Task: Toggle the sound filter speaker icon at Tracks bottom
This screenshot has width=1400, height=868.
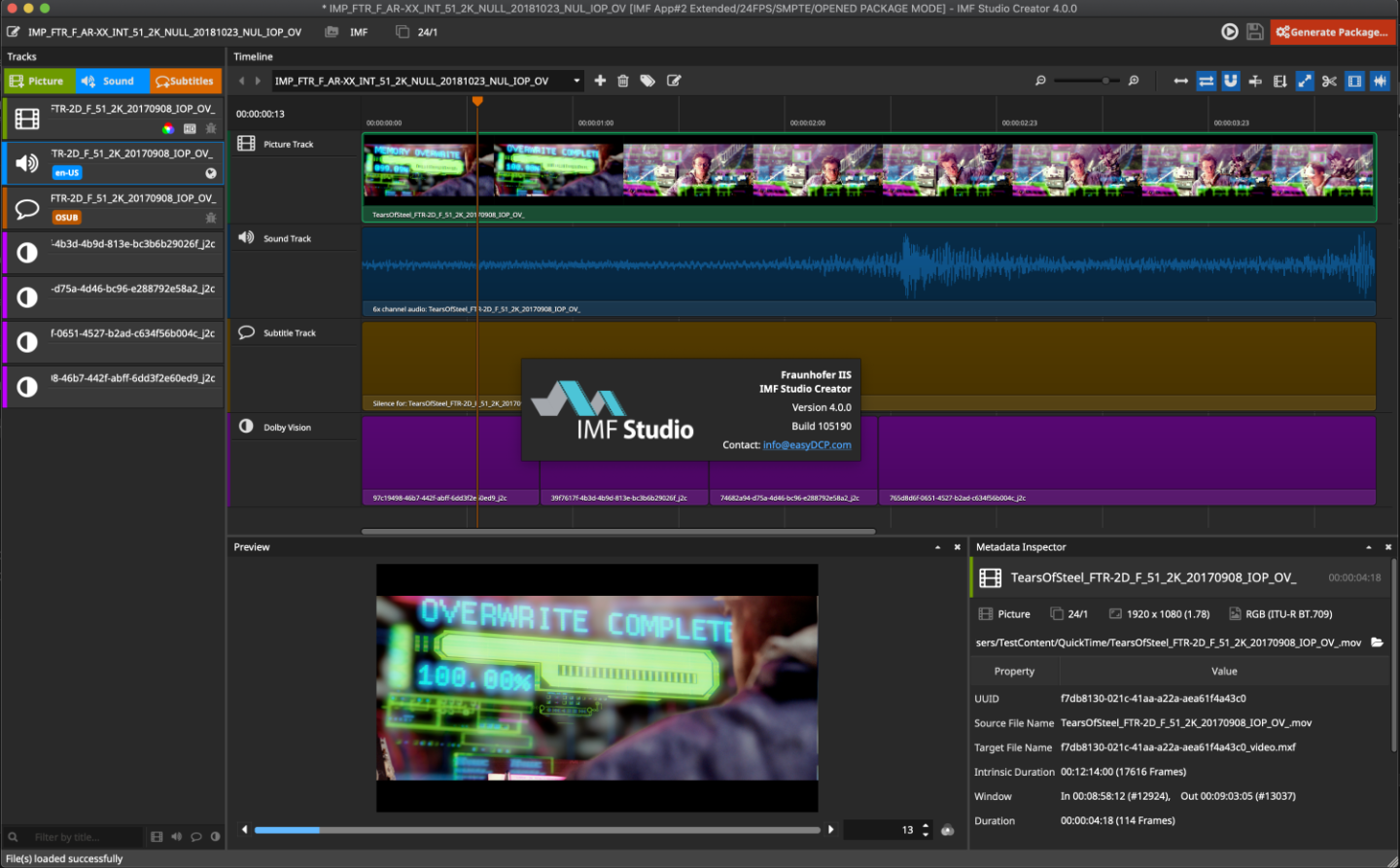Action: point(176,836)
